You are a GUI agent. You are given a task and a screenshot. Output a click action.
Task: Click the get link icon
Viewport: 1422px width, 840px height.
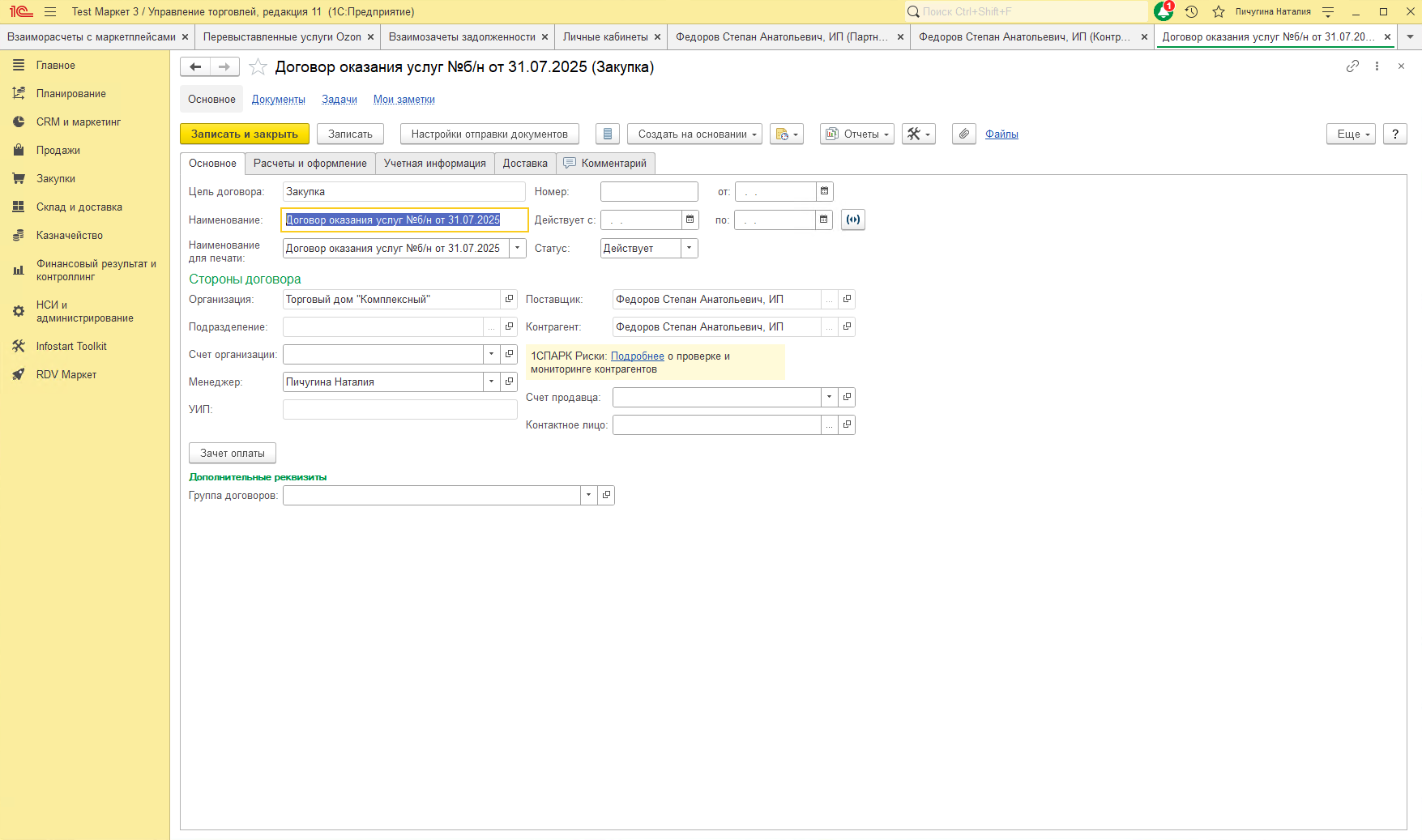tap(1352, 66)
